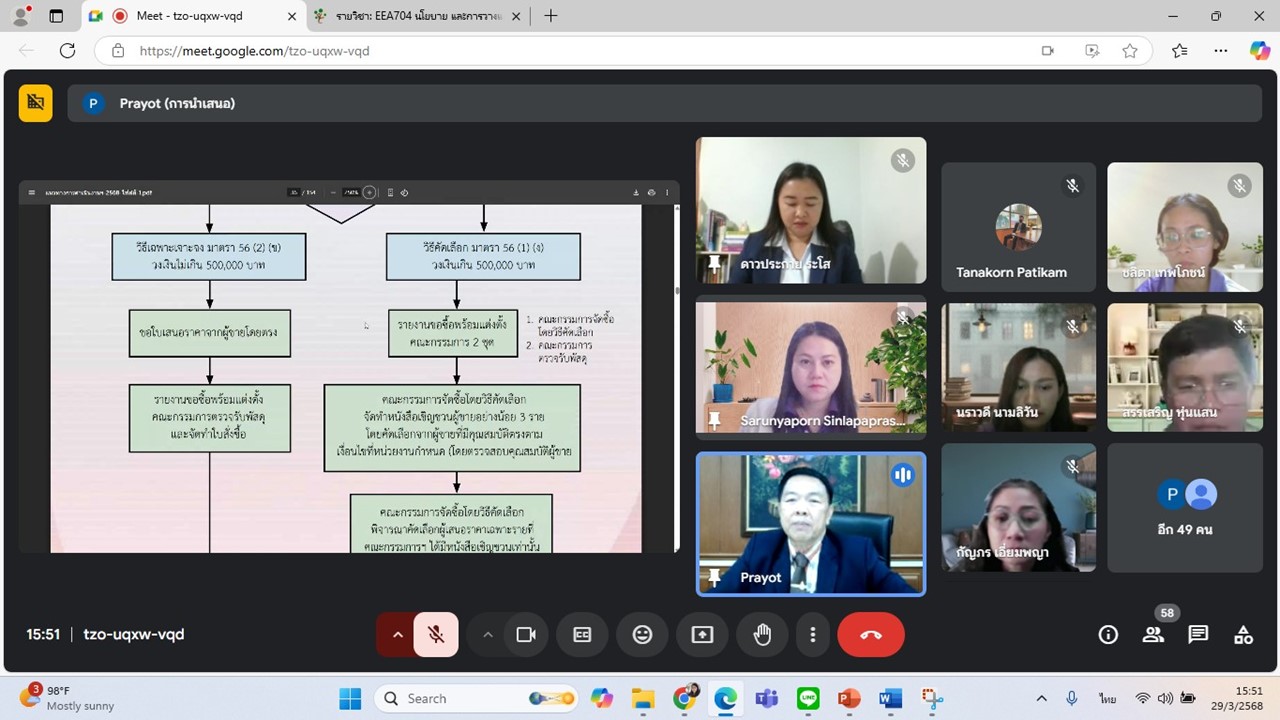Open Word from the taskbar

(890, 698)
